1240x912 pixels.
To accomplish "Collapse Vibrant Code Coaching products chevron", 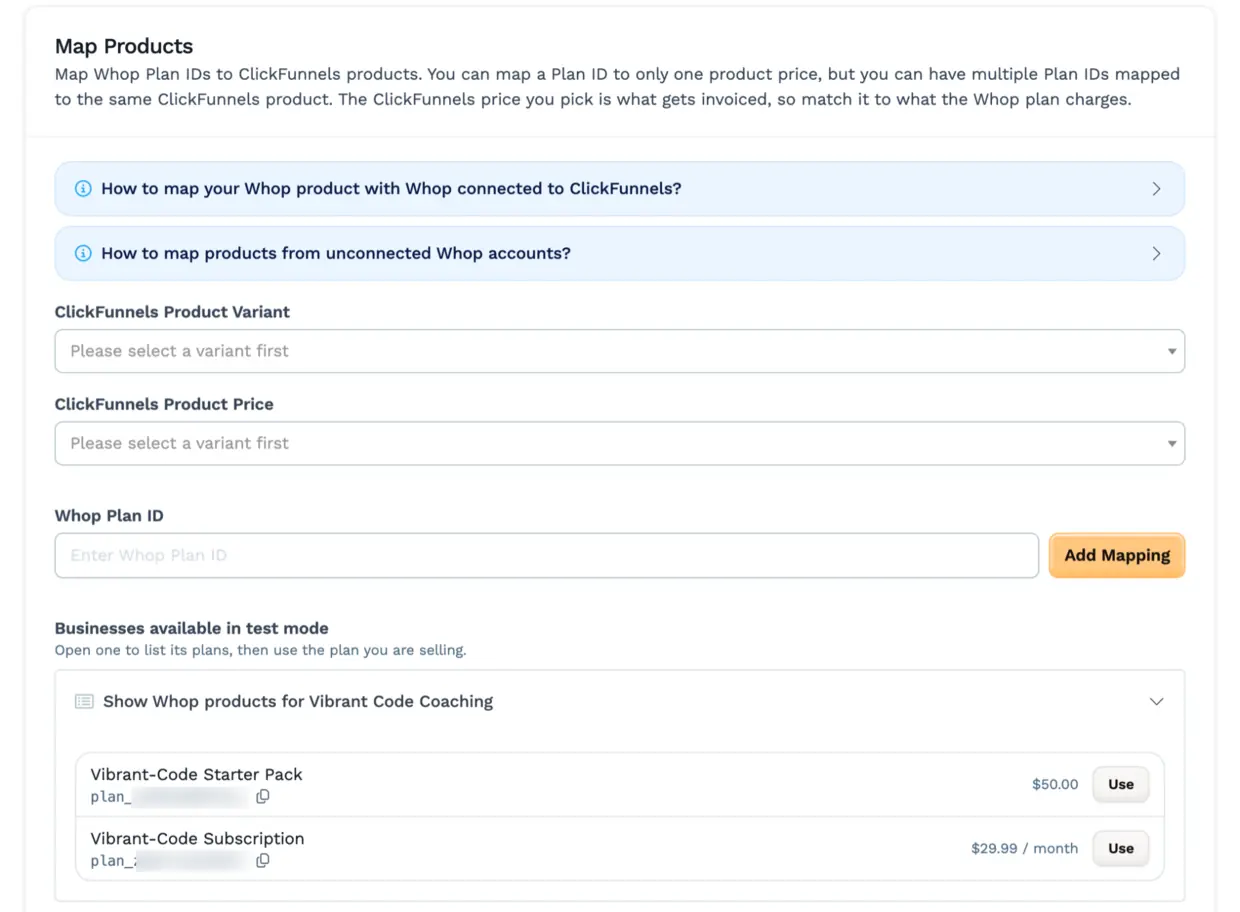I will [1156, 702].
